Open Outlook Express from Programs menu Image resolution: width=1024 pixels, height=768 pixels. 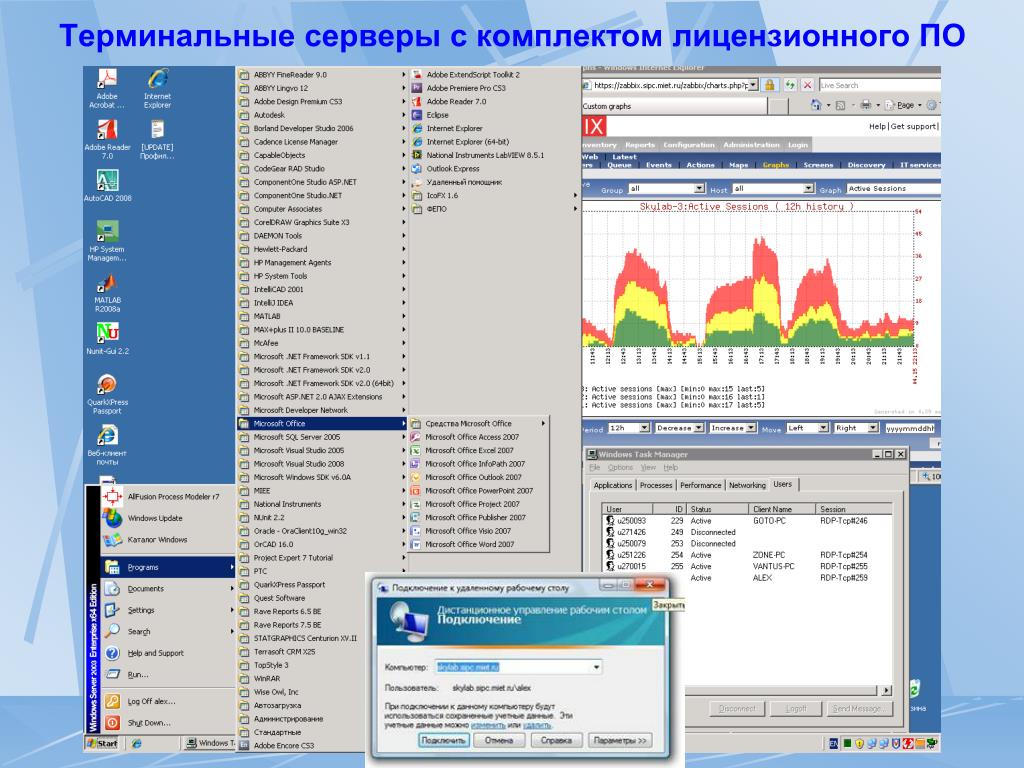(494, 168)
